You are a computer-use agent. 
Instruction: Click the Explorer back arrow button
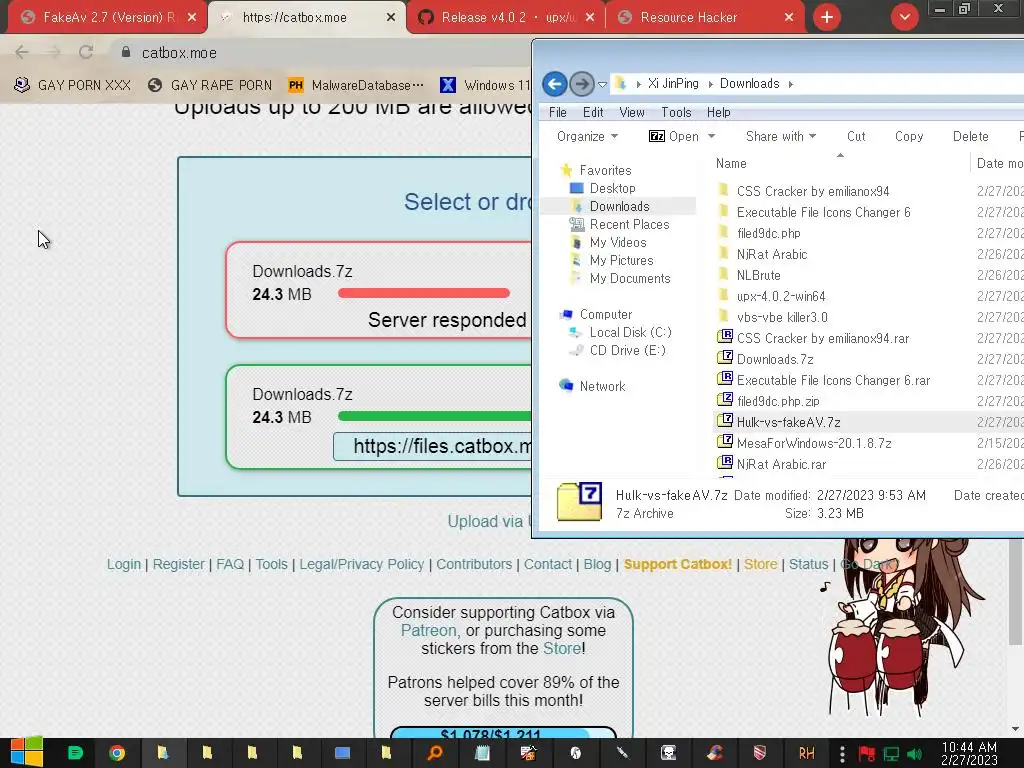[x=554, y=84]
